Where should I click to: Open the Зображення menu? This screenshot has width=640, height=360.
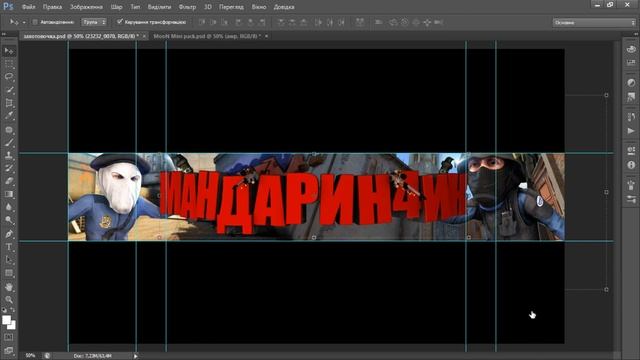point(86,7)
